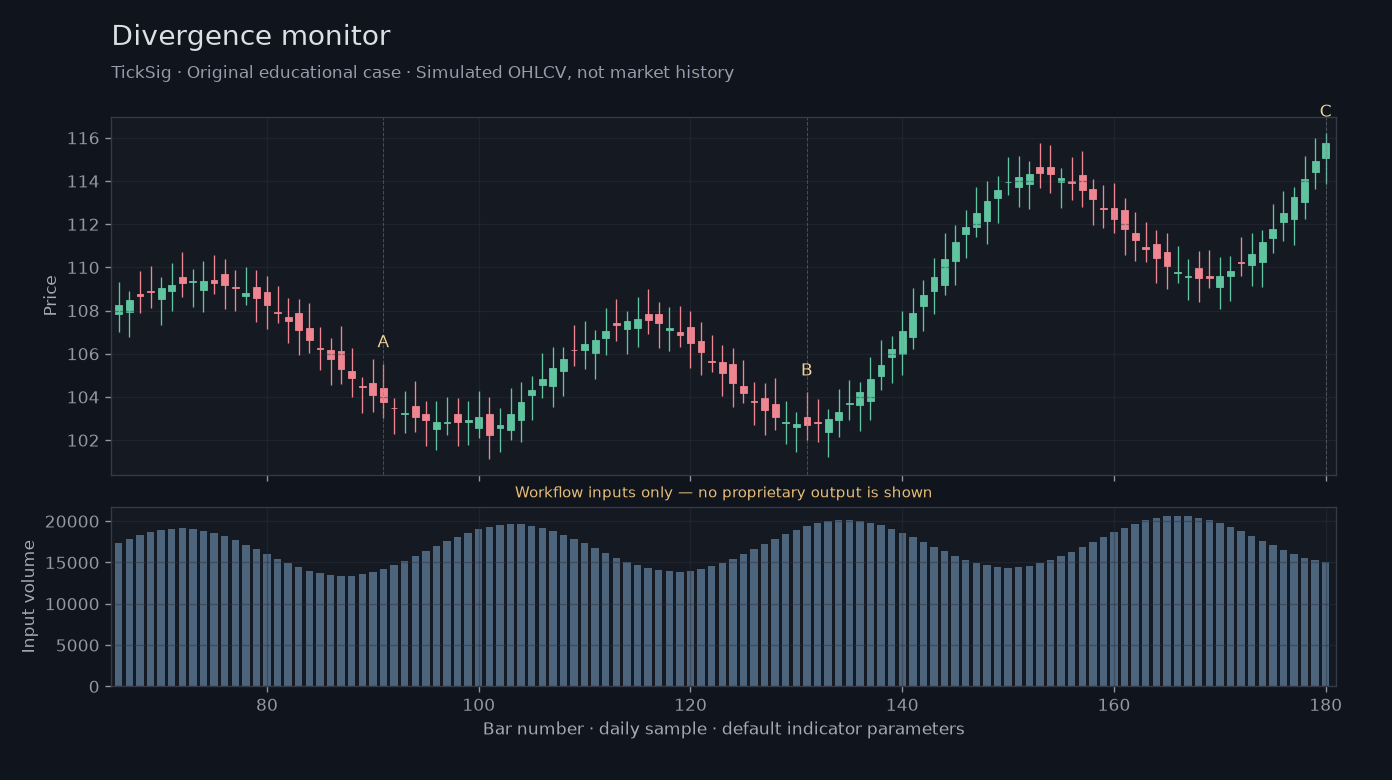Select the 10000 volume tick label
1392x780 pixels.
[x=72, y=604]
